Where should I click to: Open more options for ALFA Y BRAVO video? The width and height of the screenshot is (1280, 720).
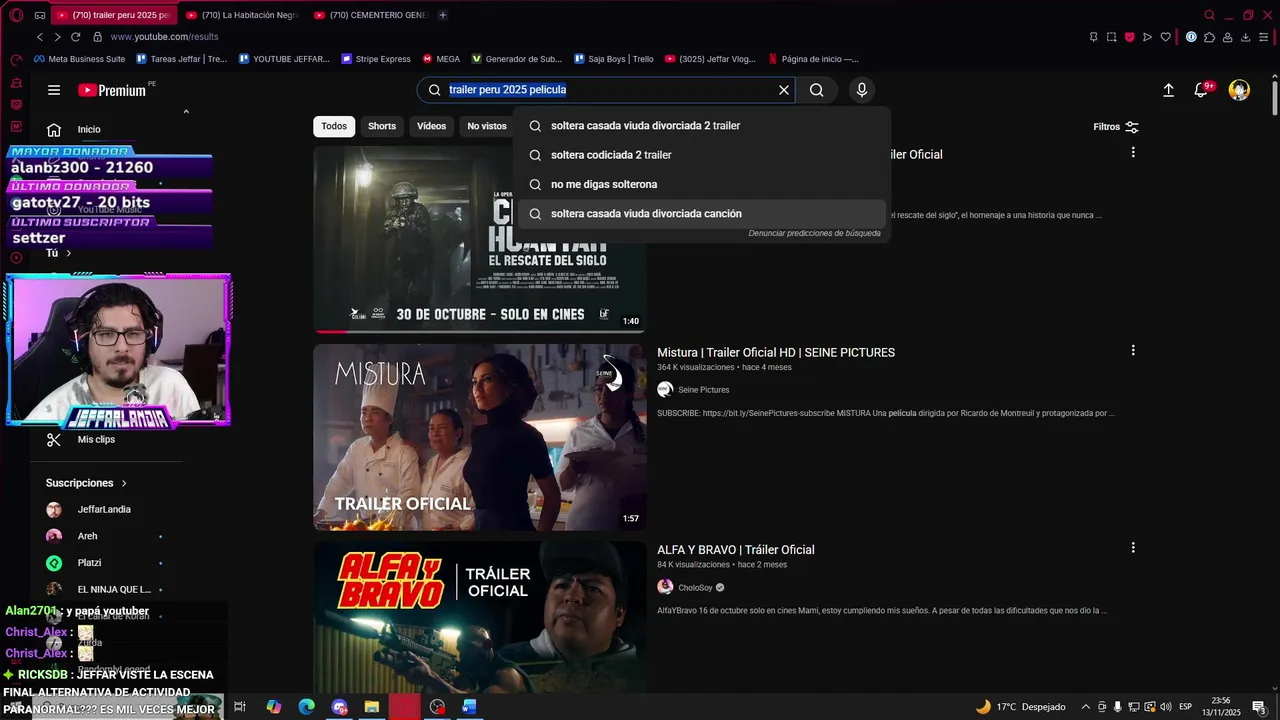pyautogui.click(x=1133, y=548)
